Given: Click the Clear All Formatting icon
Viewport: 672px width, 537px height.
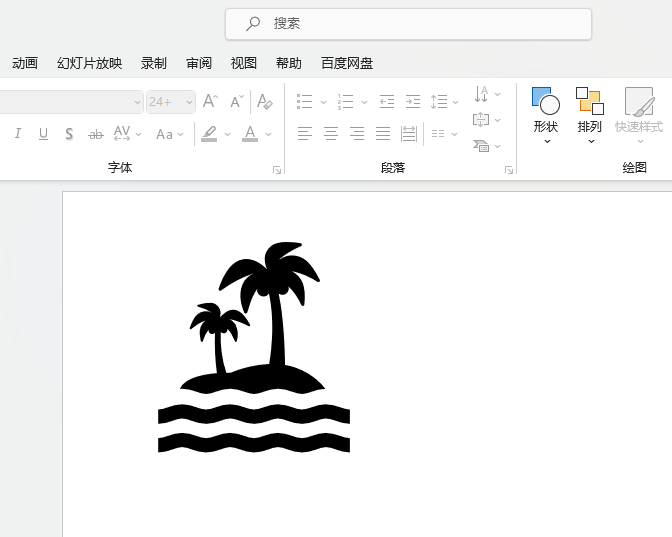Looking at the screenshot, I should (x=264, y=102).
